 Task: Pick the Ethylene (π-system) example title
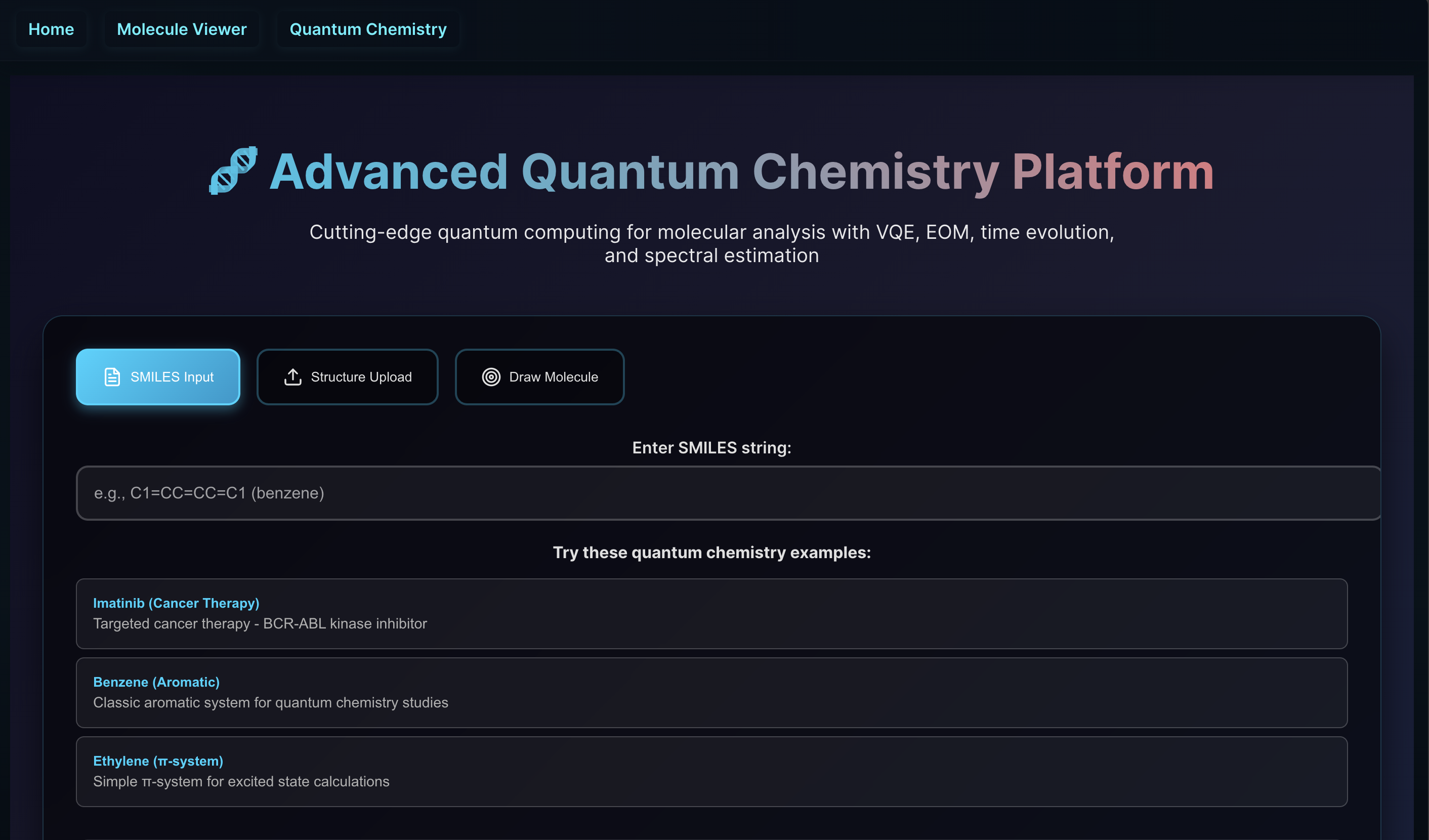click(158, 761)
